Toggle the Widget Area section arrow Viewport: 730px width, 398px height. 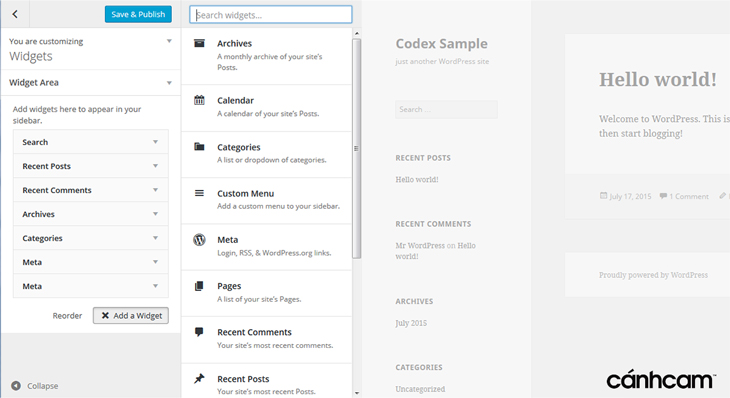(169, 83)
